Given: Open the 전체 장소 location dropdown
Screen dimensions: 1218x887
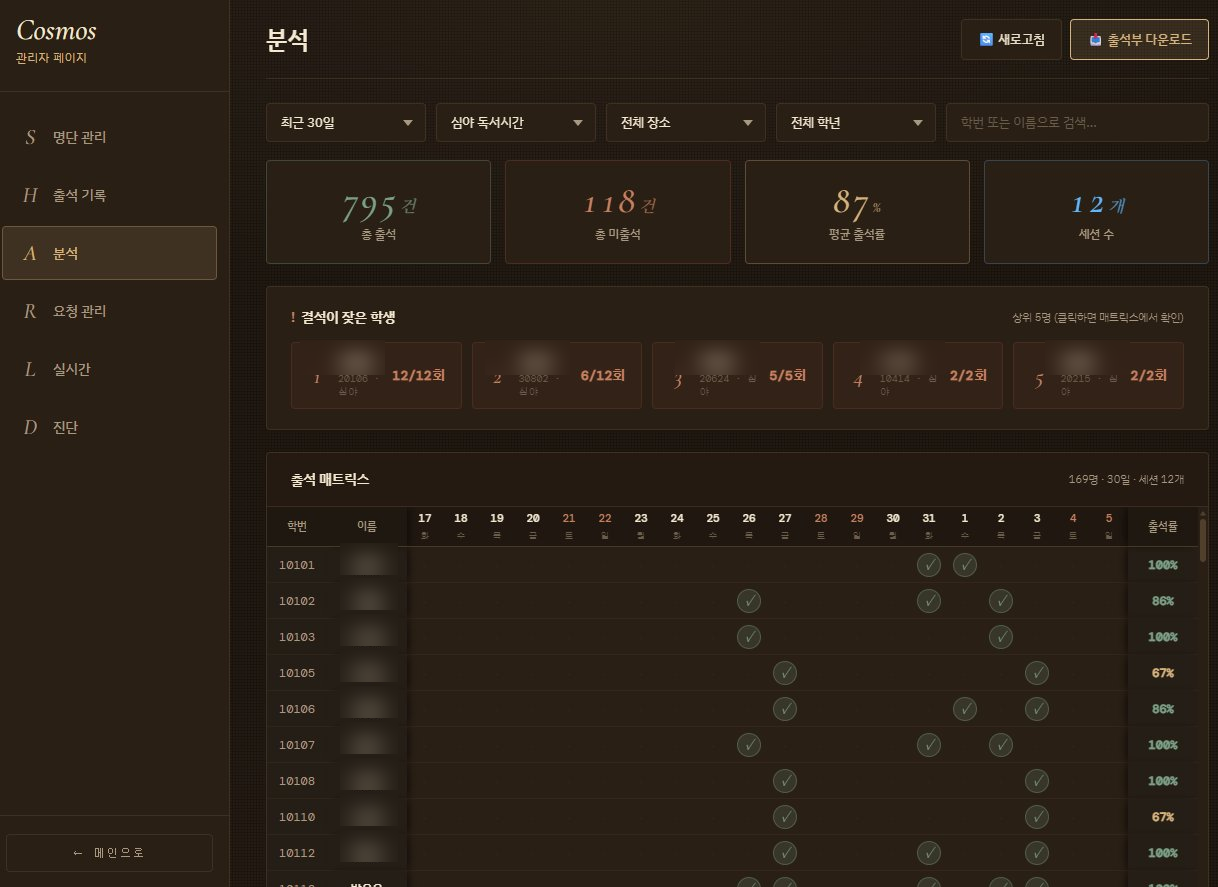Looking at the screenshot, I should tap(686, 123).
